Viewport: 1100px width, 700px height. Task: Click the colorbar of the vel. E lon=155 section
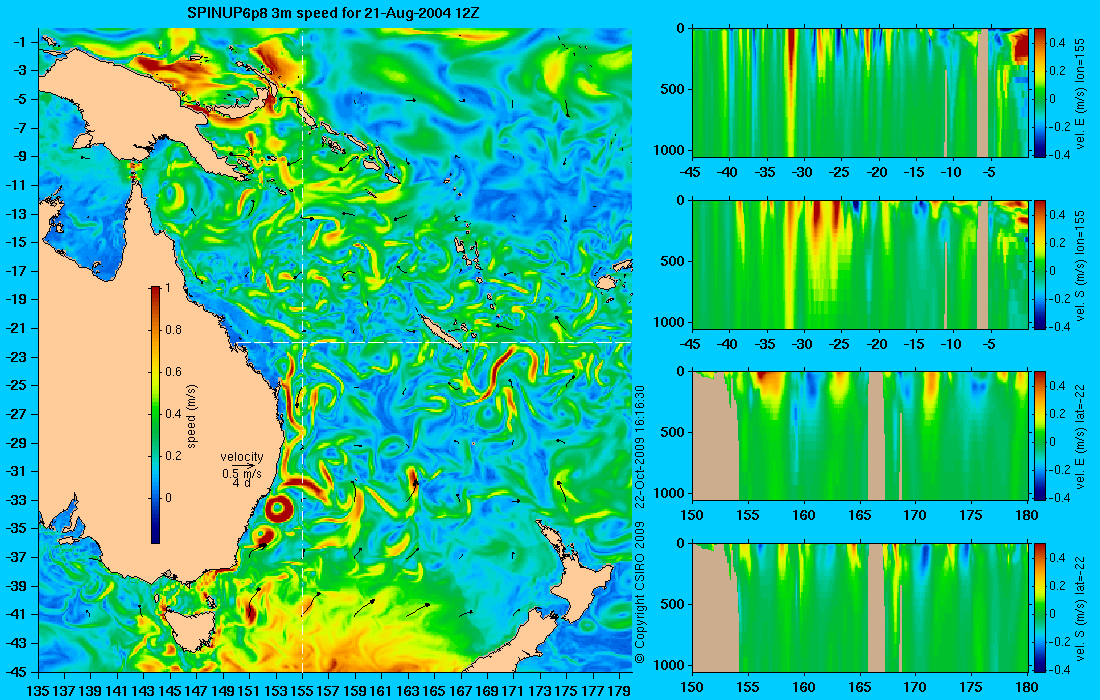1039,92
